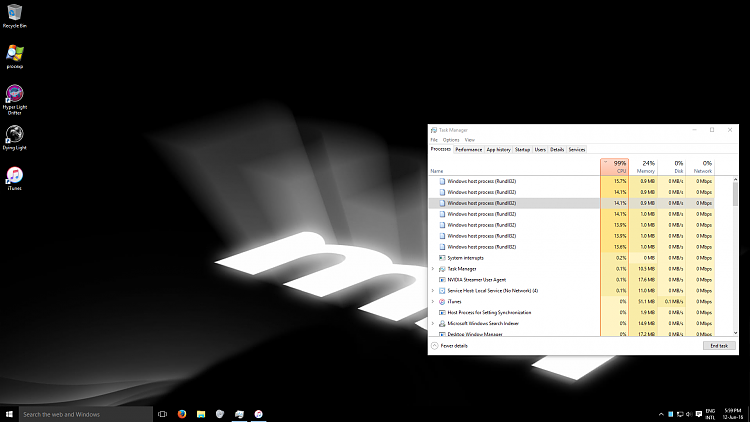Click the Search the web and Windows box
The image size is (750, 422).
coord(86,414)
